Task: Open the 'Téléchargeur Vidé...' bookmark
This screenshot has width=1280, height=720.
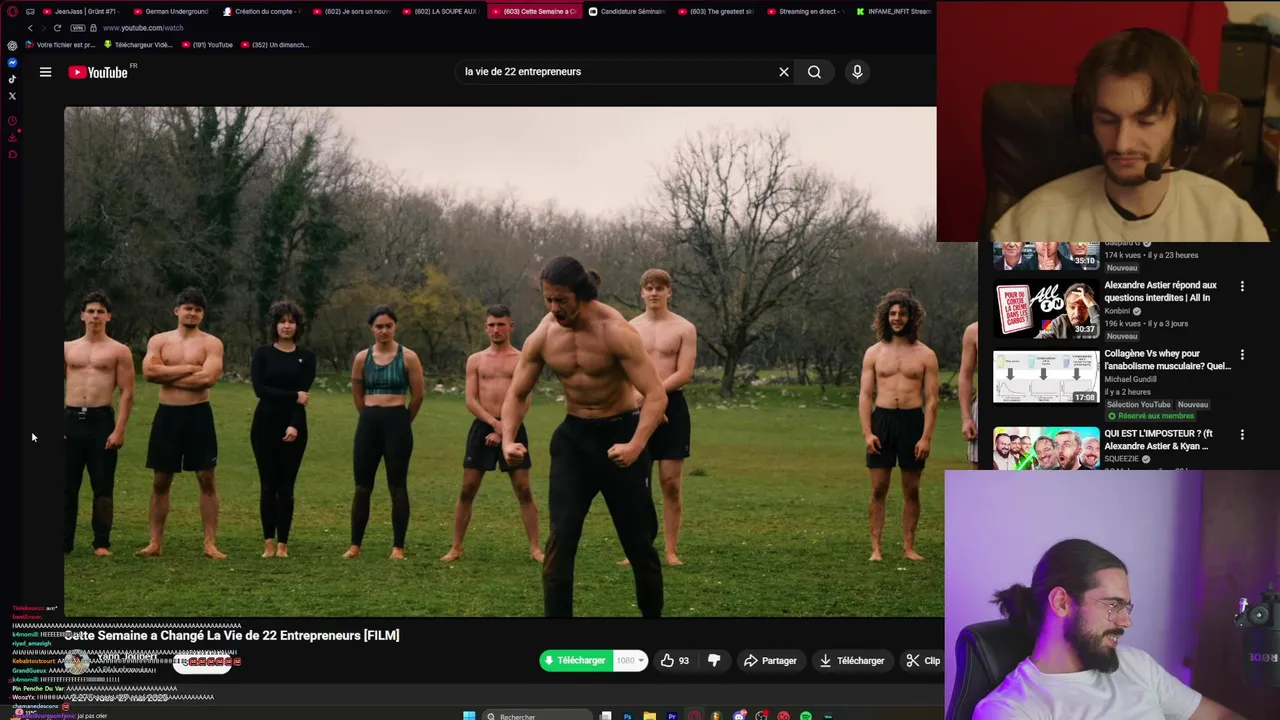Action: [137, 45]
